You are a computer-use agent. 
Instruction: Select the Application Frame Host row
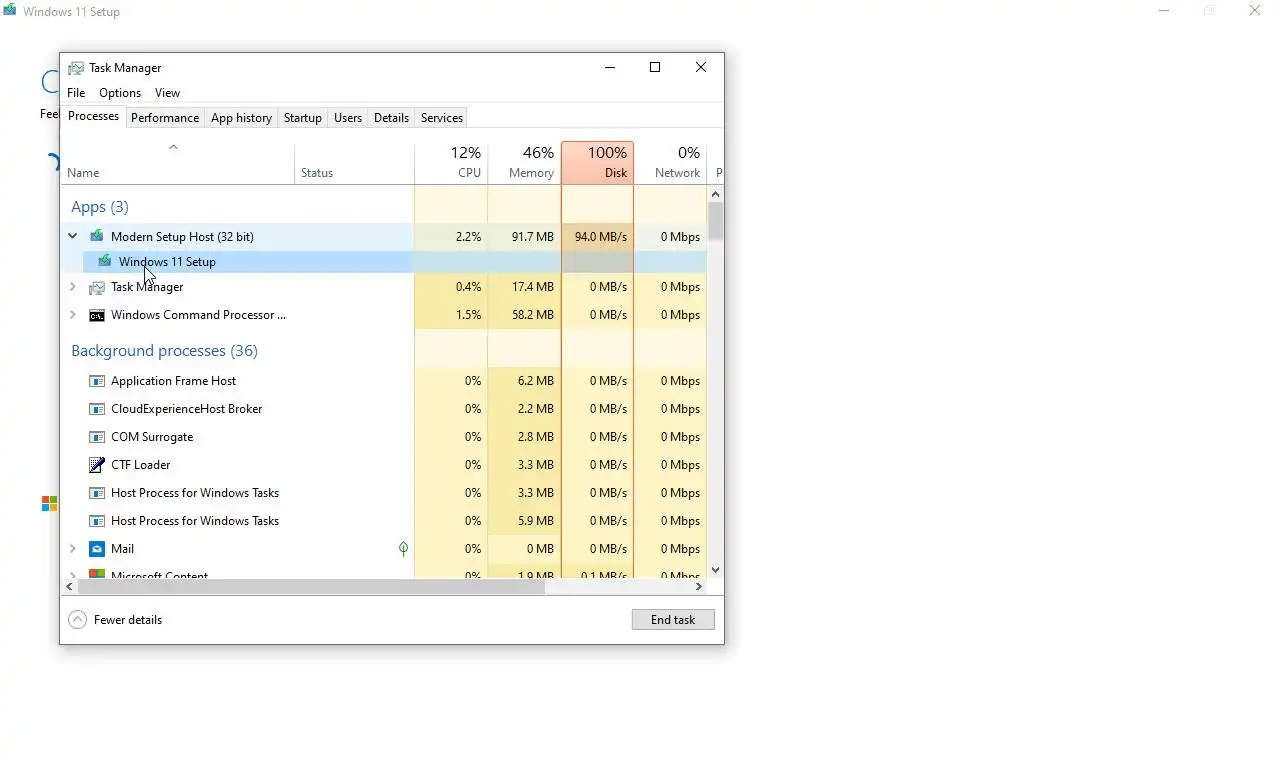click(x=384, y=381)
